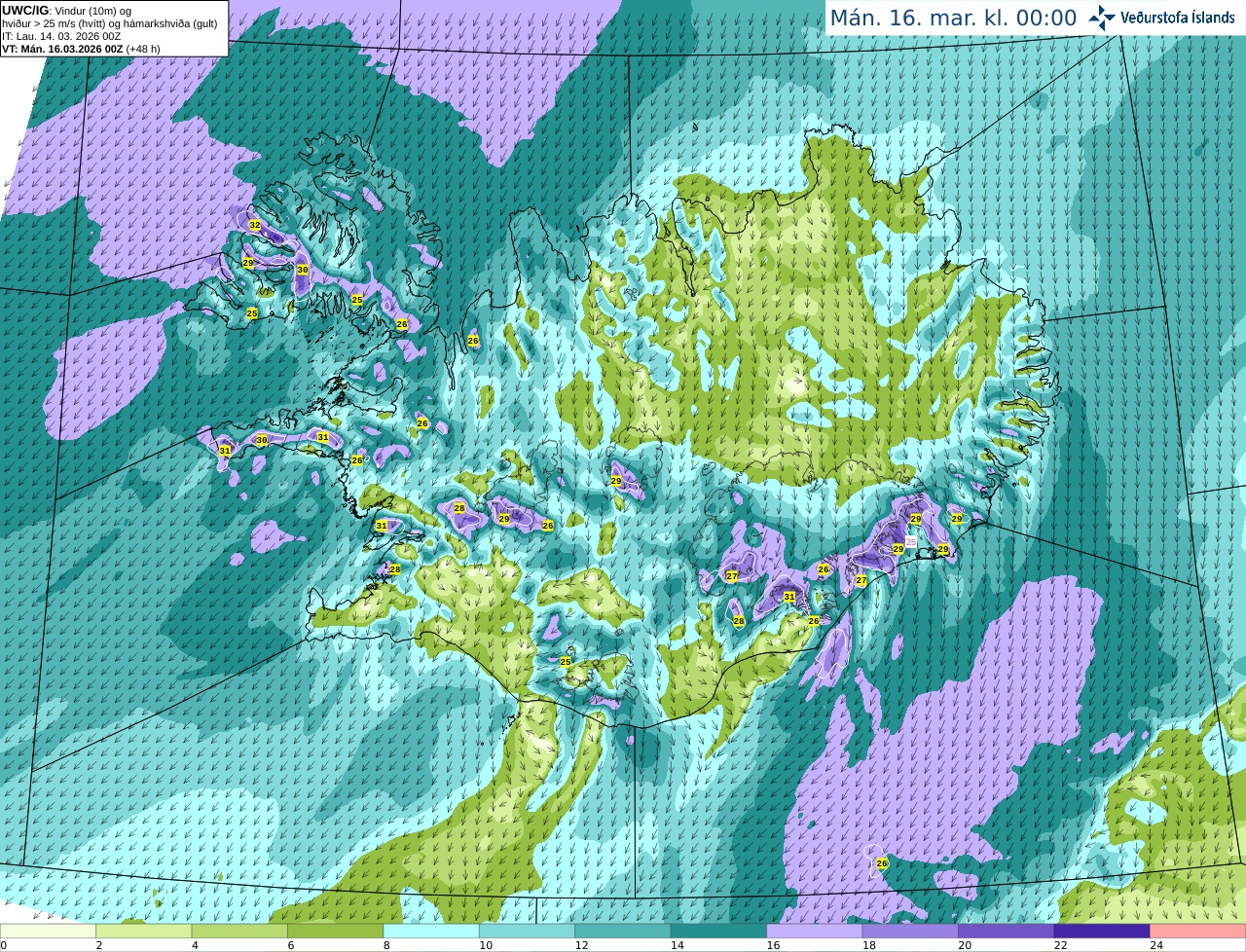Click the pink 25 label in white box
The image size is (1246, 952).
911,541
